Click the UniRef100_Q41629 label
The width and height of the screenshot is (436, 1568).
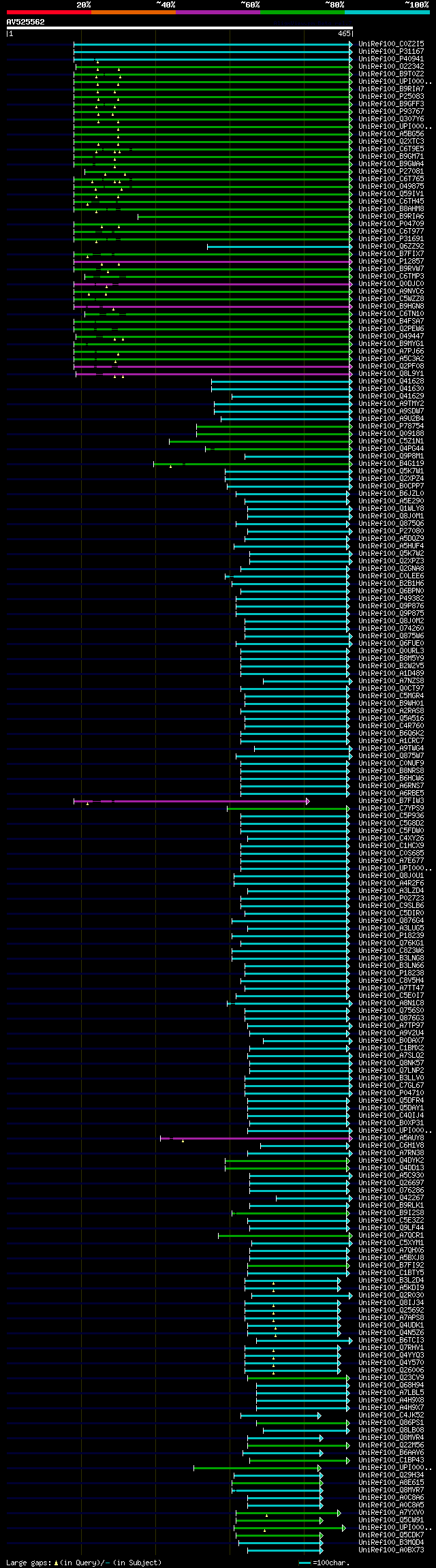click(391, 396)
